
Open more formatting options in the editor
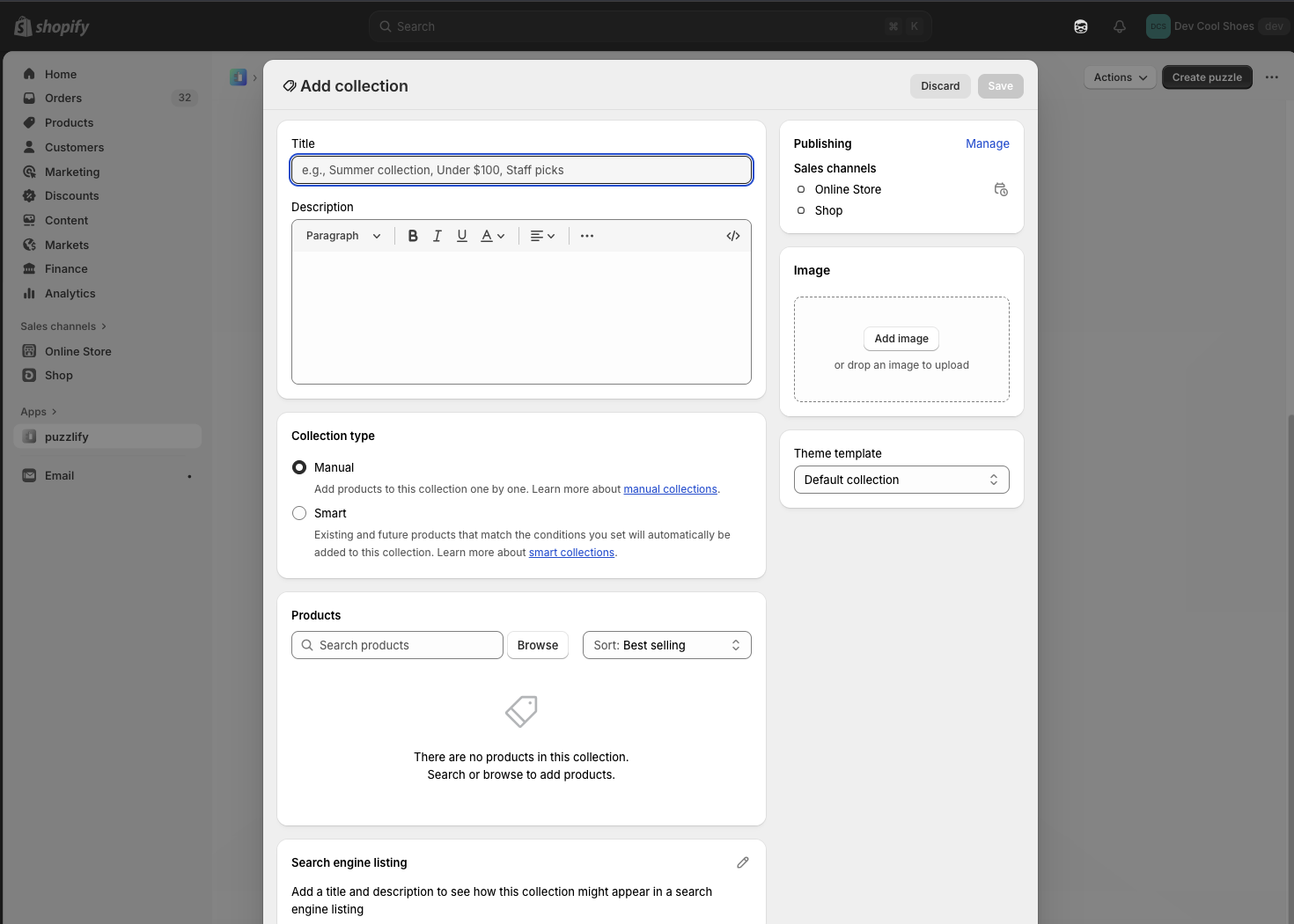(586, 235)
